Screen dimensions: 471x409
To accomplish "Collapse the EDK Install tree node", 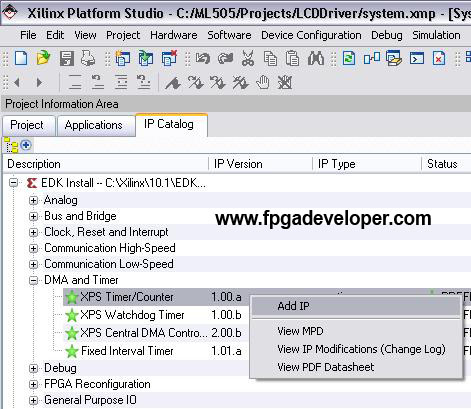I will pyautogui.click(x=14, y=183).
